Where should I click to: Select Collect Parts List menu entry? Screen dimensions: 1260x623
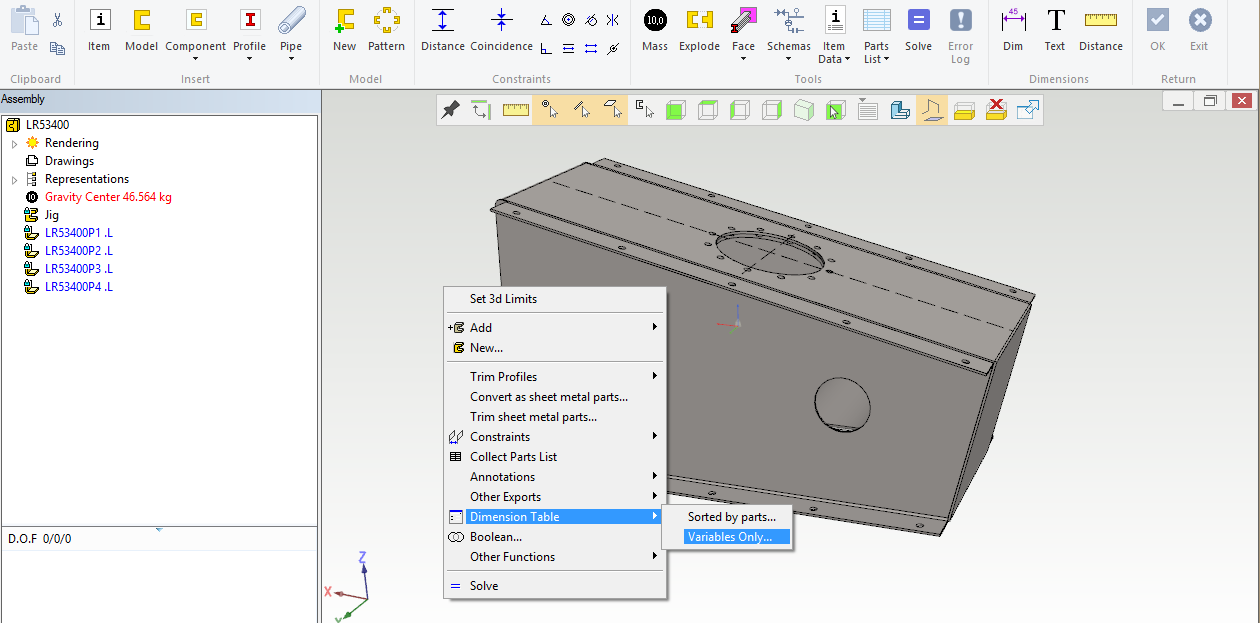click(513, 457)
